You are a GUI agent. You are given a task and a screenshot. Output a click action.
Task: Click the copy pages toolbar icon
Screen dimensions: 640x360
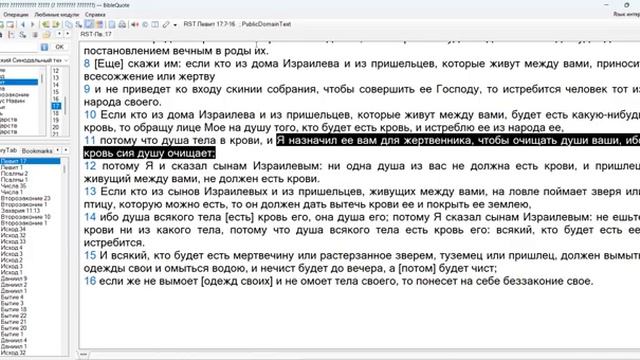[x=69, y=24]
